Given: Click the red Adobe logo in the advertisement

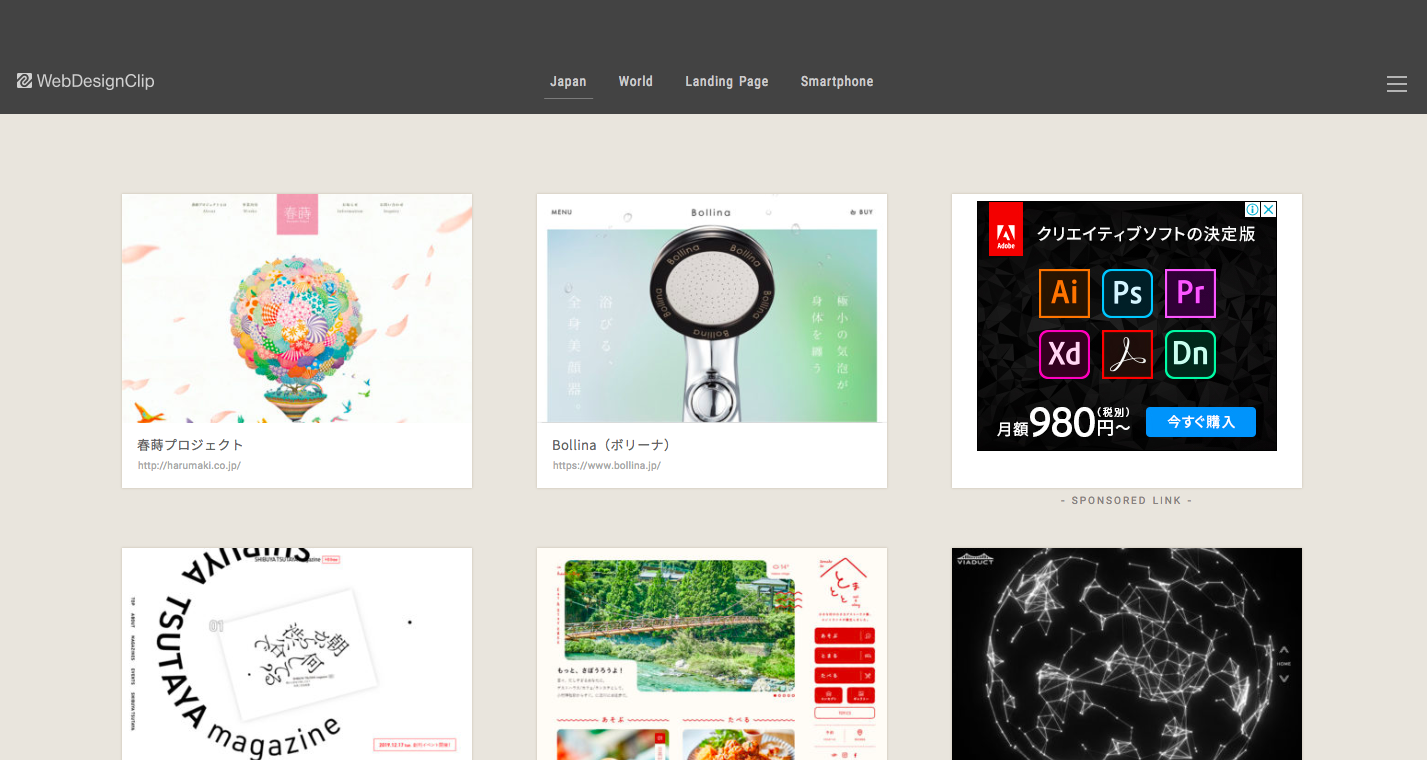Looking at the screenshot, I should coord(1007,229).
